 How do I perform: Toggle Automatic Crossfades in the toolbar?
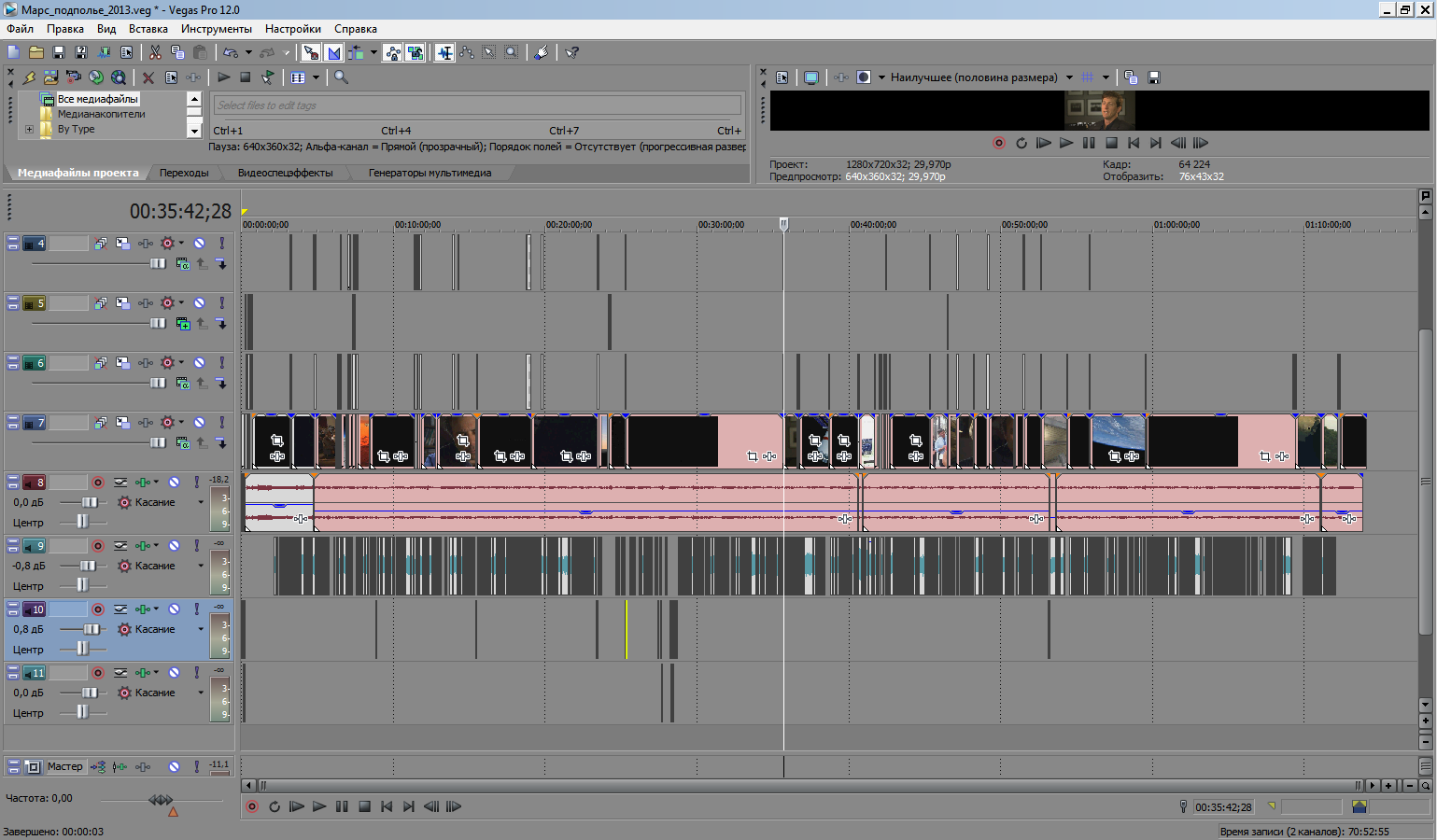pos(333,52)
